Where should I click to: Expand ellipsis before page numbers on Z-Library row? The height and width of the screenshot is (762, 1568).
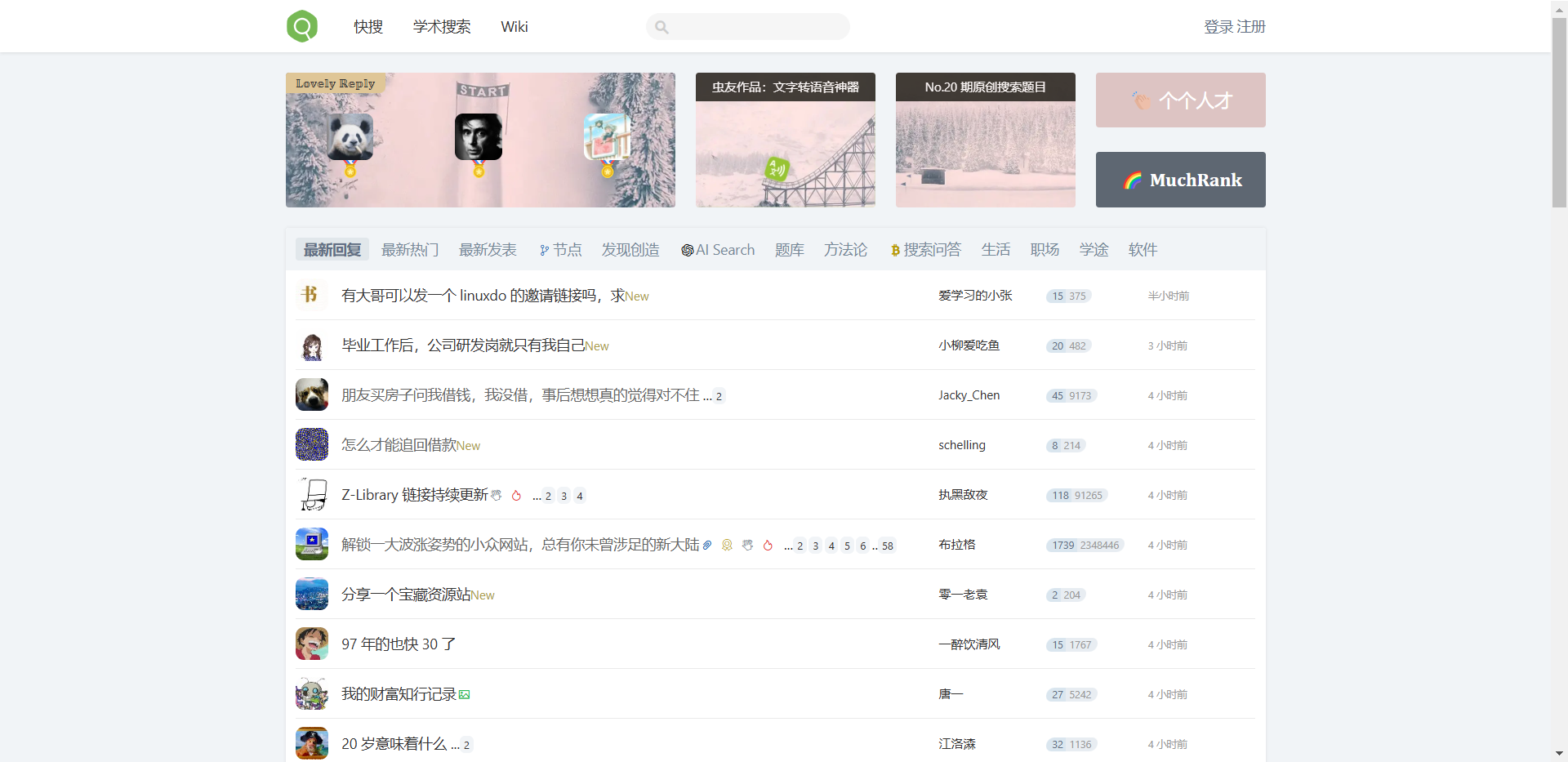536,497
